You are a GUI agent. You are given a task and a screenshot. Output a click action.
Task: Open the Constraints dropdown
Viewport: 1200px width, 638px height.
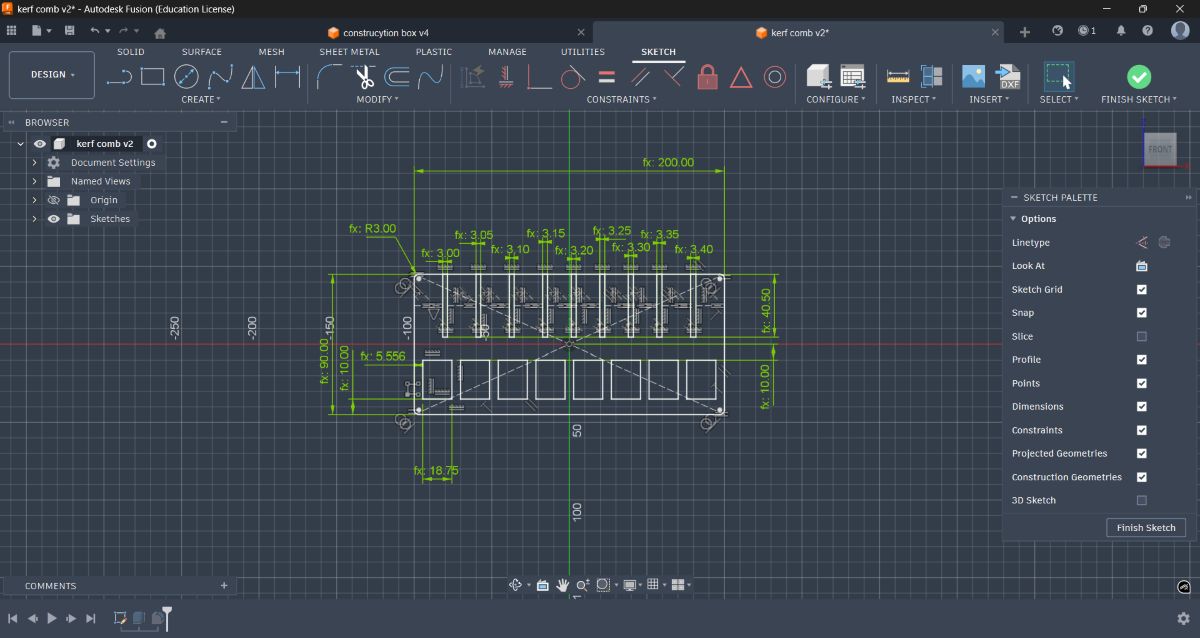coord(623,98)
